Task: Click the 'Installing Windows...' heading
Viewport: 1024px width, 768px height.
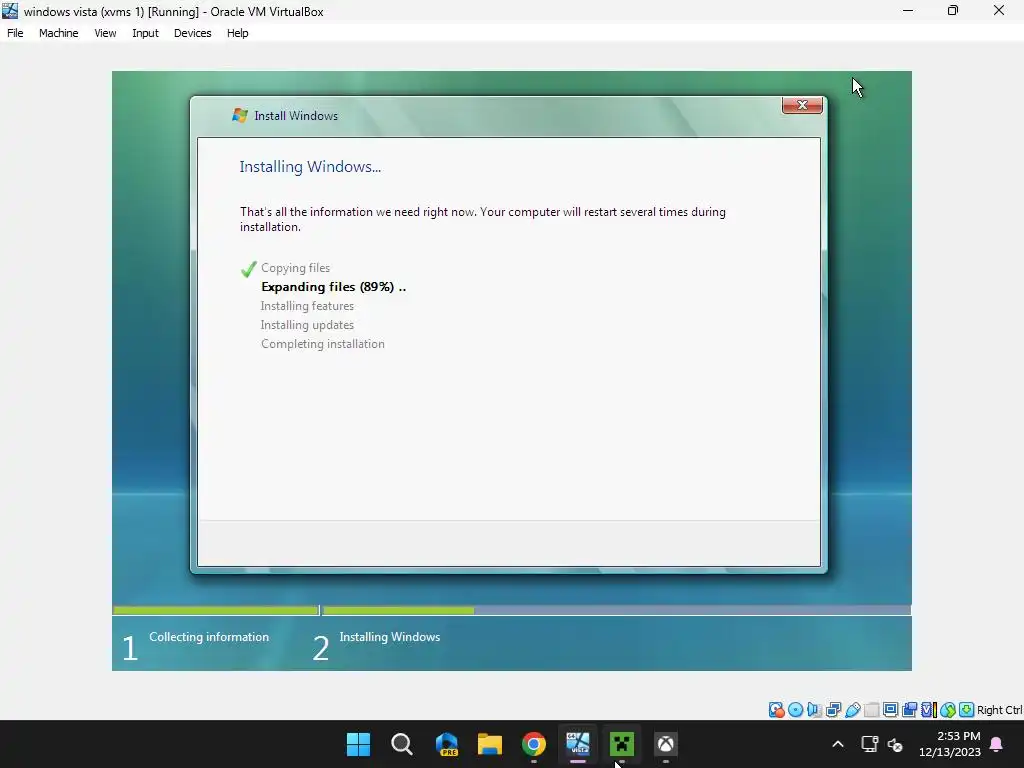Action: pyautogui.click(x=310, y=167)
